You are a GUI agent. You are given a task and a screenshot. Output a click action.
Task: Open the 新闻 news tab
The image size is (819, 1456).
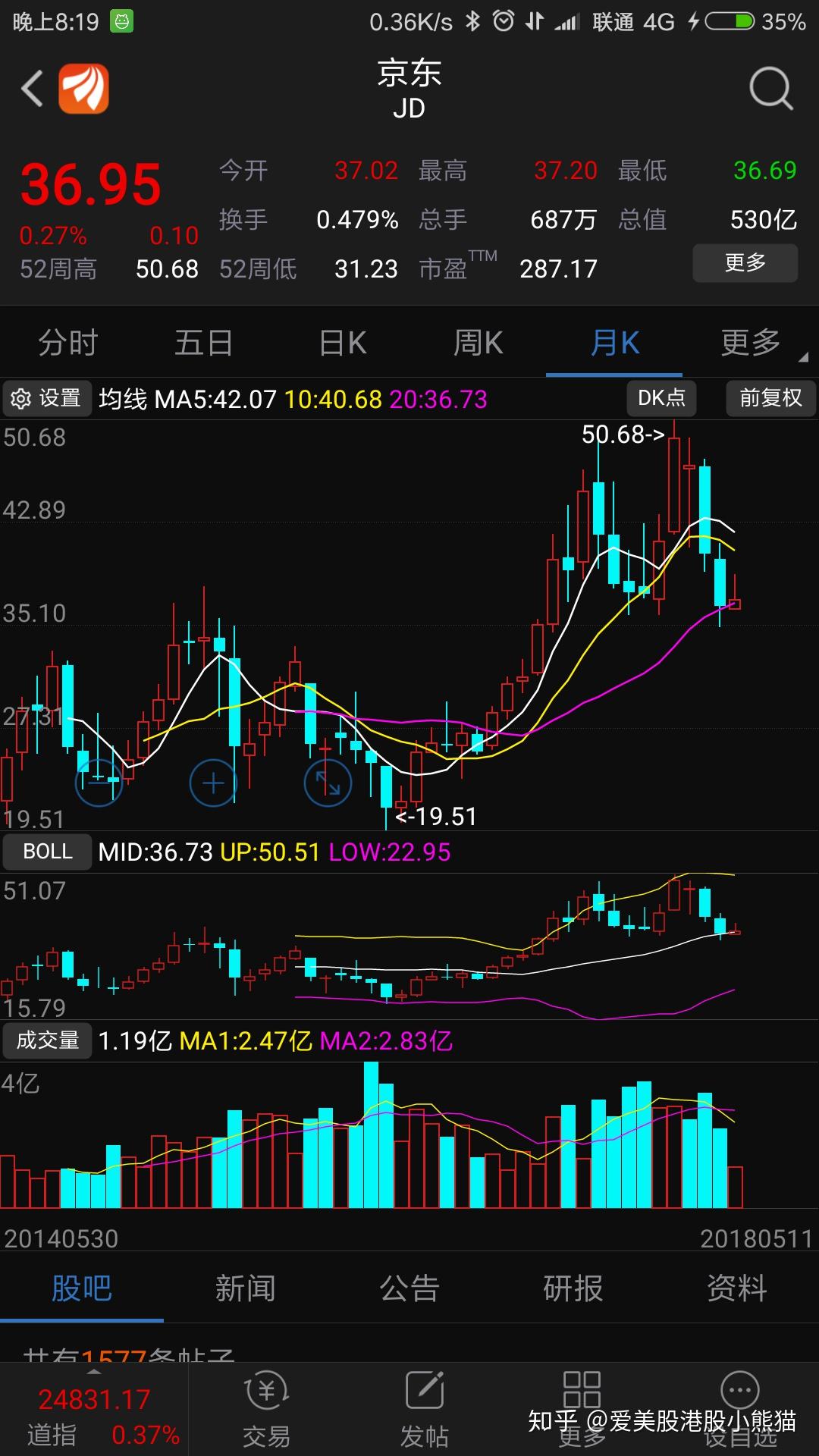point(245,1288)
